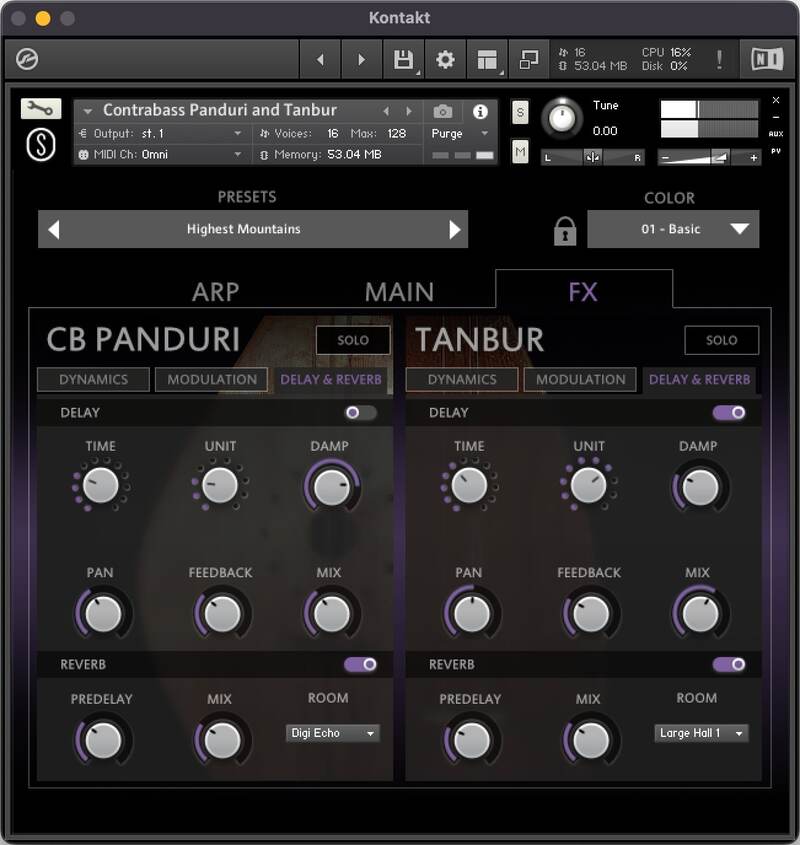Solo the instrument with the S icon

point(519,113)
